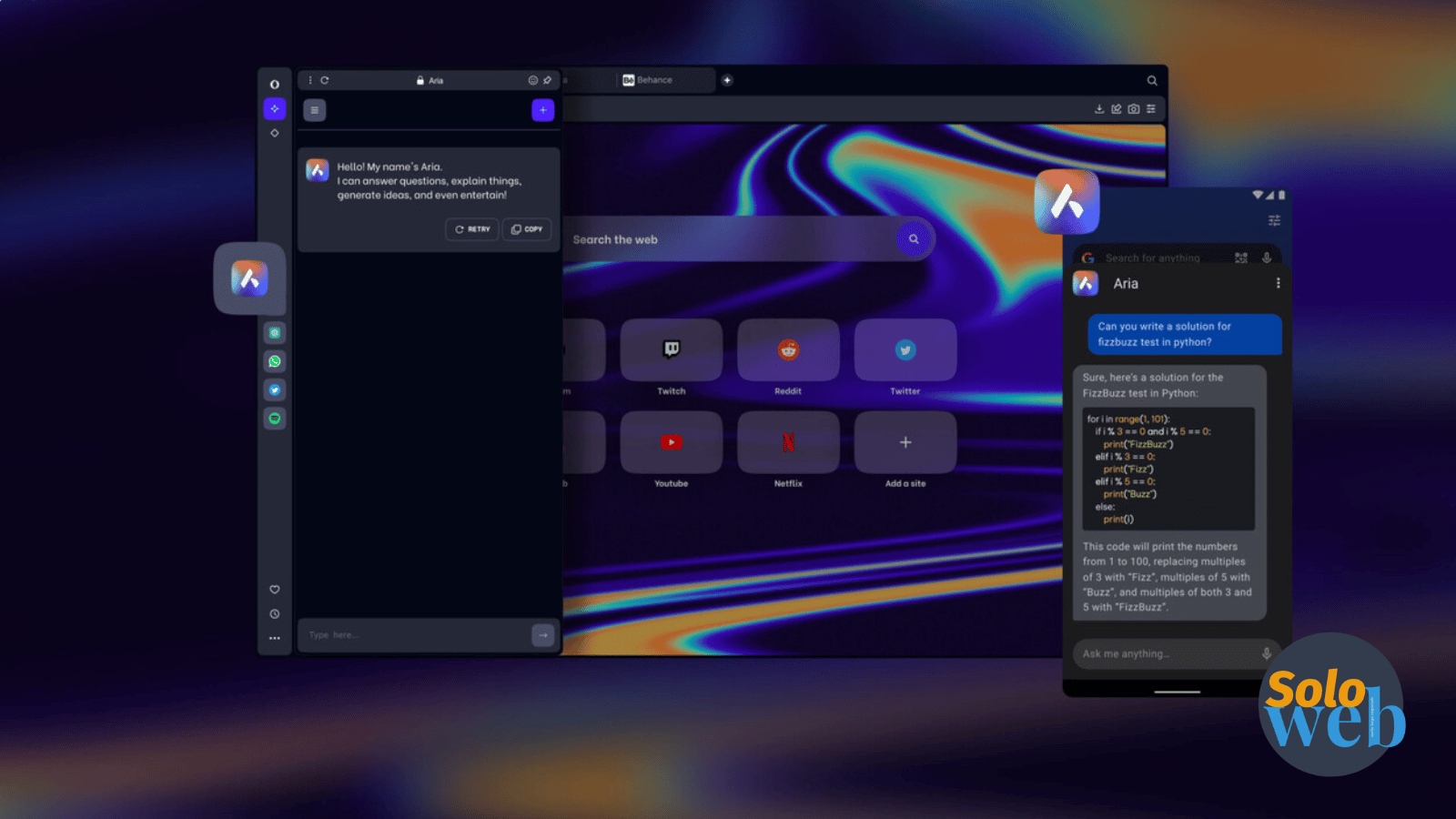This screenshot has height=819, width=1456.
Task: Click the RETRY button
Action: tap(472, 229)
